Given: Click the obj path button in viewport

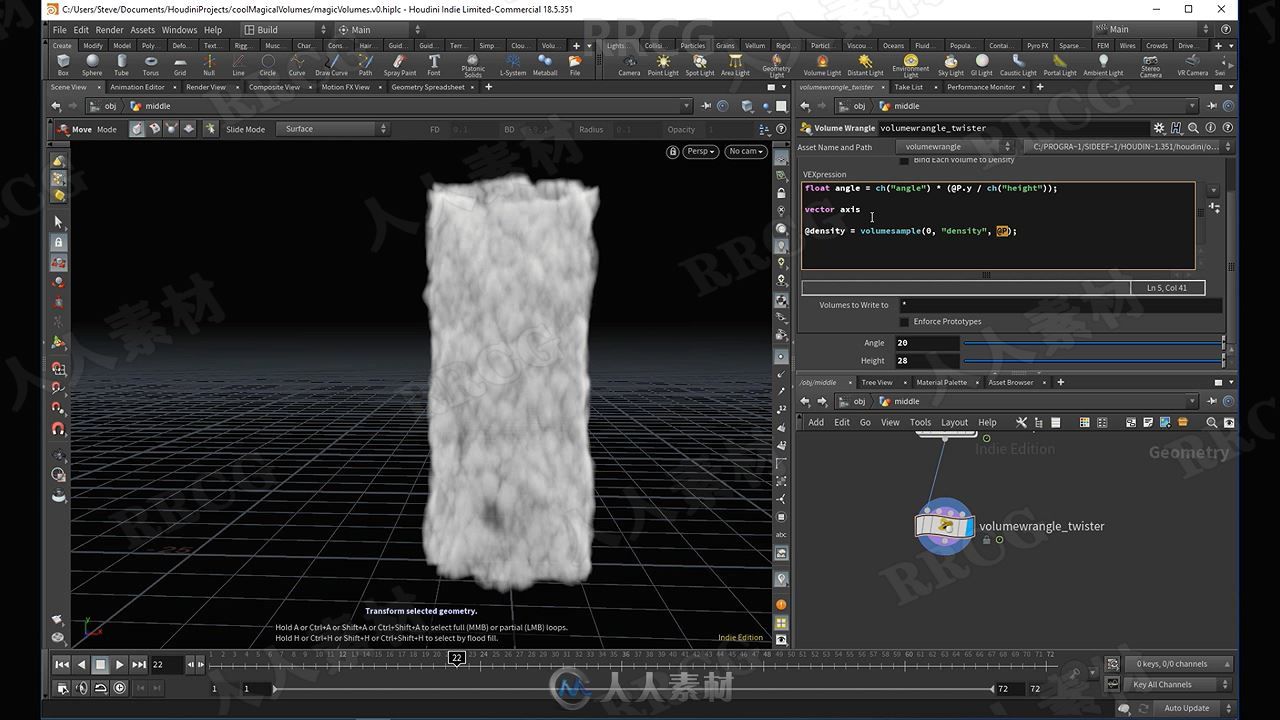Looking at the screenshot, I should pyautogui.click(x=110, y=106).
